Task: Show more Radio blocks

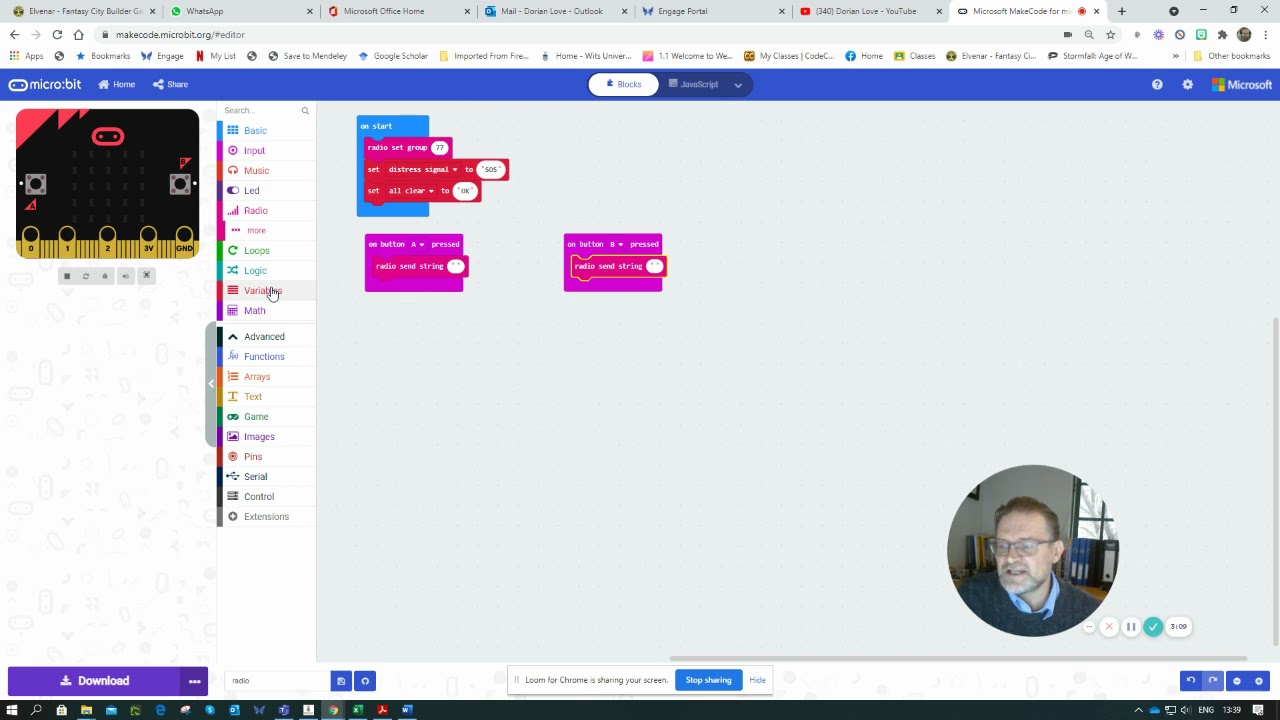Action: pos(256,230)
